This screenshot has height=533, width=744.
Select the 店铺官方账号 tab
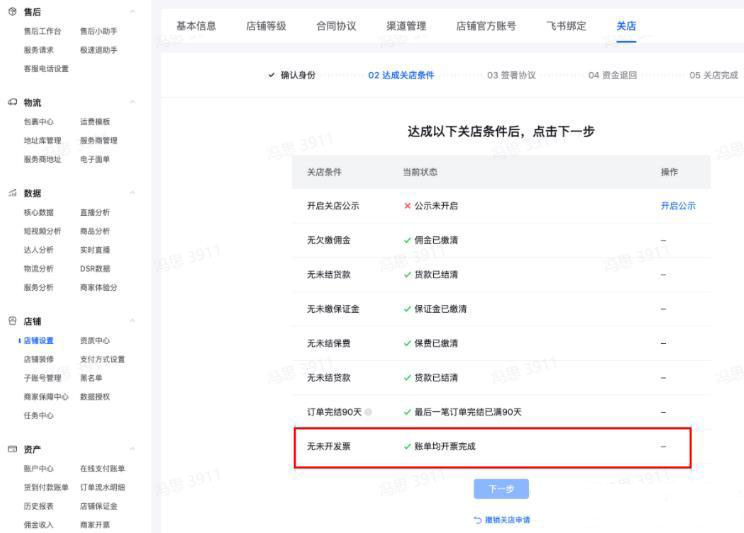point(486,26)
